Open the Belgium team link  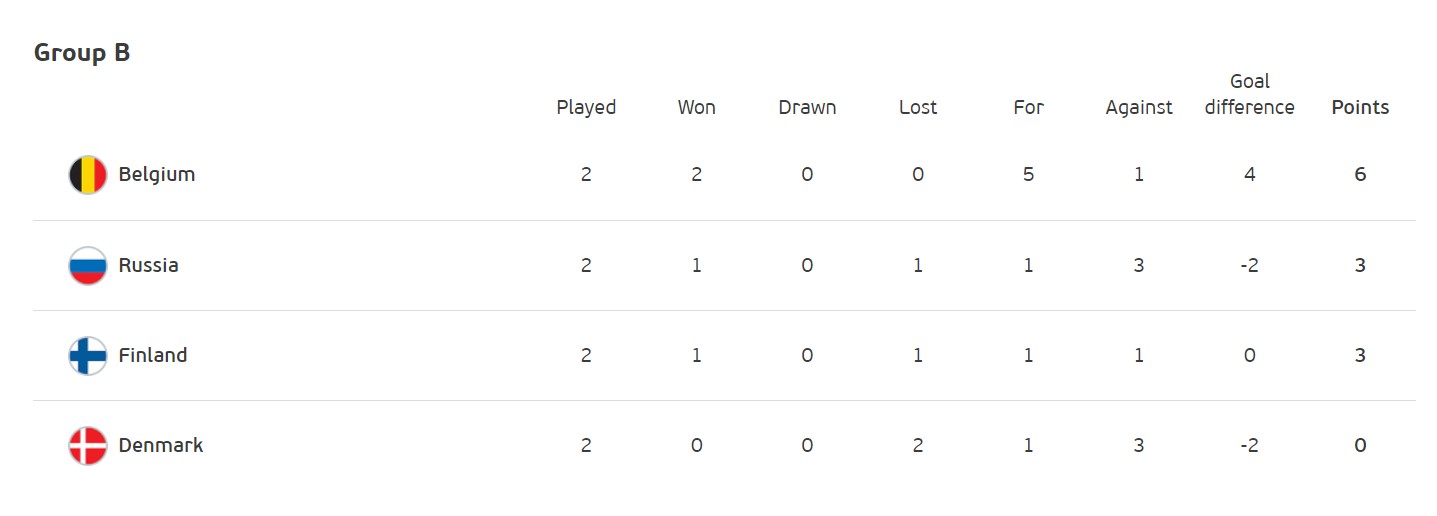coord(157,174)
